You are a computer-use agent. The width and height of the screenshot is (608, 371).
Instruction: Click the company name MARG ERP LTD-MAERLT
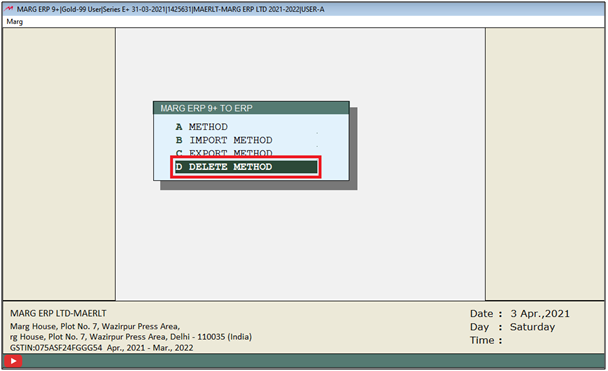click(x=58, y=313)
